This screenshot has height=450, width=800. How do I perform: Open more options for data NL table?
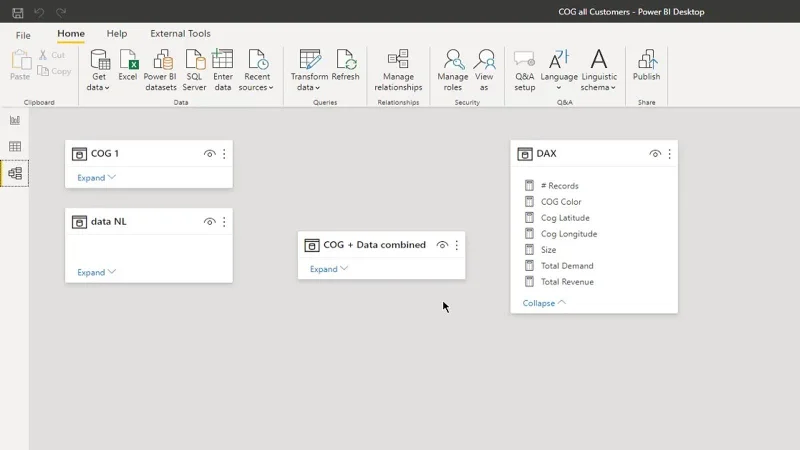pos(224,221)
